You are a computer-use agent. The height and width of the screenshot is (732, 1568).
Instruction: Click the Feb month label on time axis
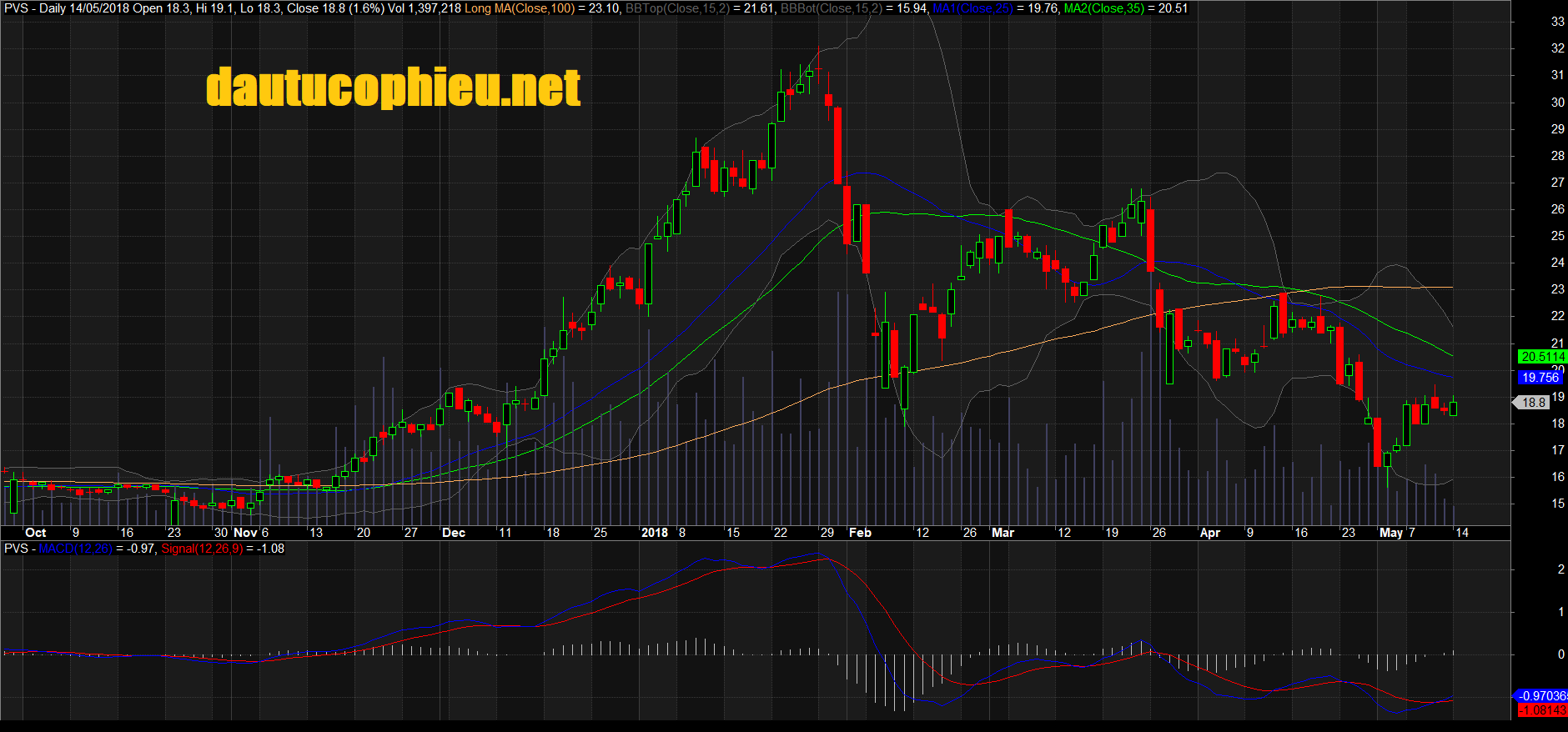point(860,533)
